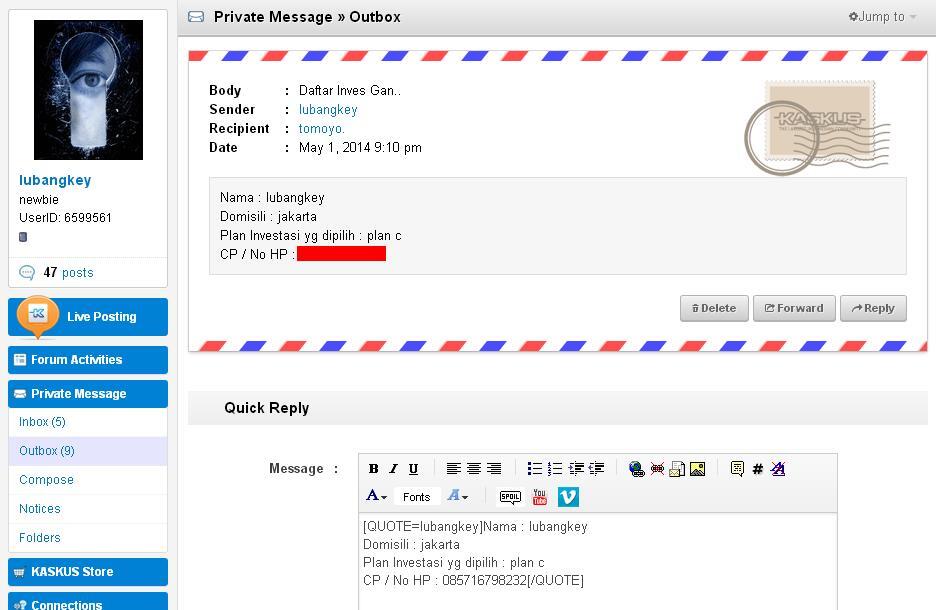
Task: Remove link with the unlink icon
Action: (657, 469)
